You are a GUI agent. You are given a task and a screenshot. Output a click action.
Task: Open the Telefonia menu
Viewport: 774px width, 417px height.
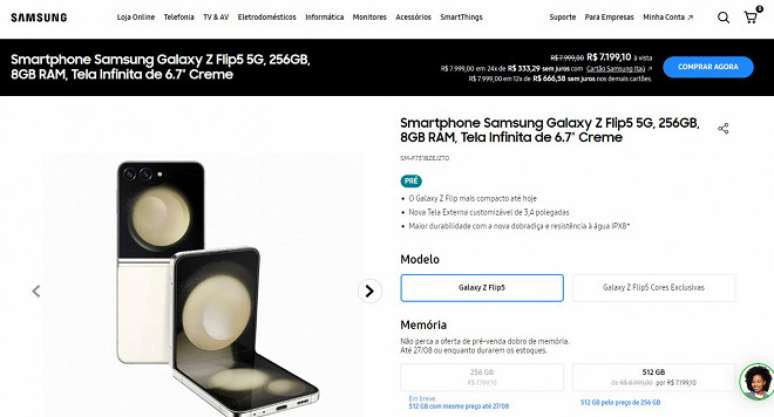[179, 17]
